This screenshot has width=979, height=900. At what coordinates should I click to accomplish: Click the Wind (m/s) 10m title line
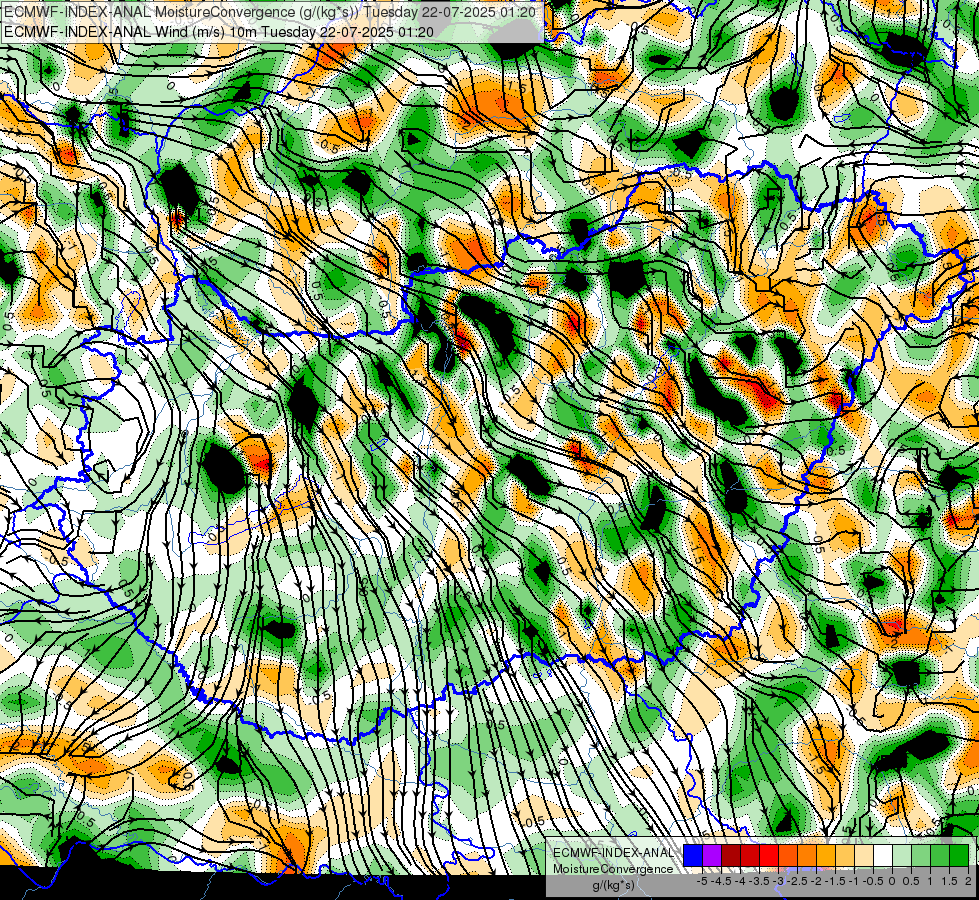pyautogui.click(x=219, y=31)
